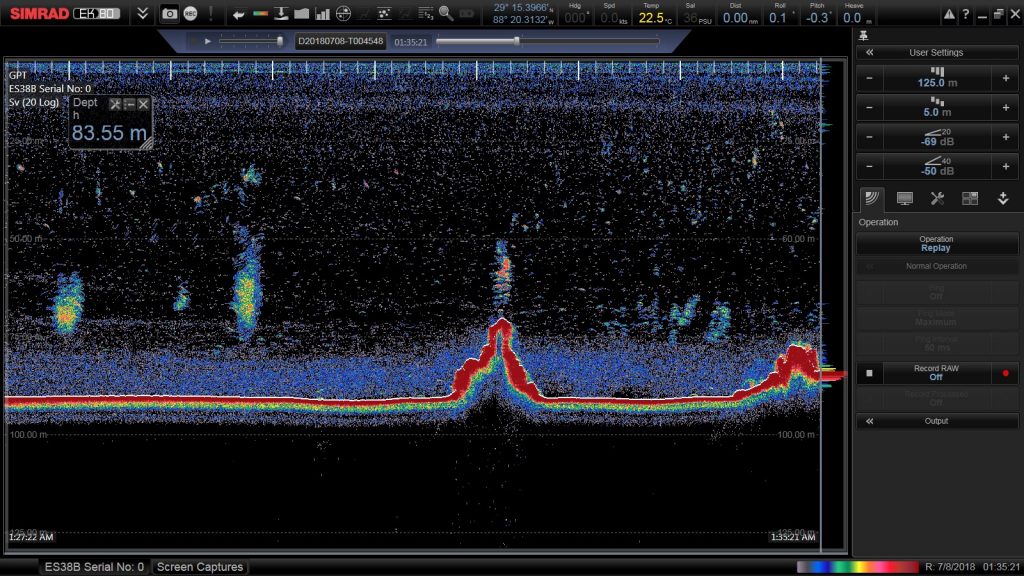Switch to the Setup tools tab icon
1024x576 pixels.
[937, 199]
